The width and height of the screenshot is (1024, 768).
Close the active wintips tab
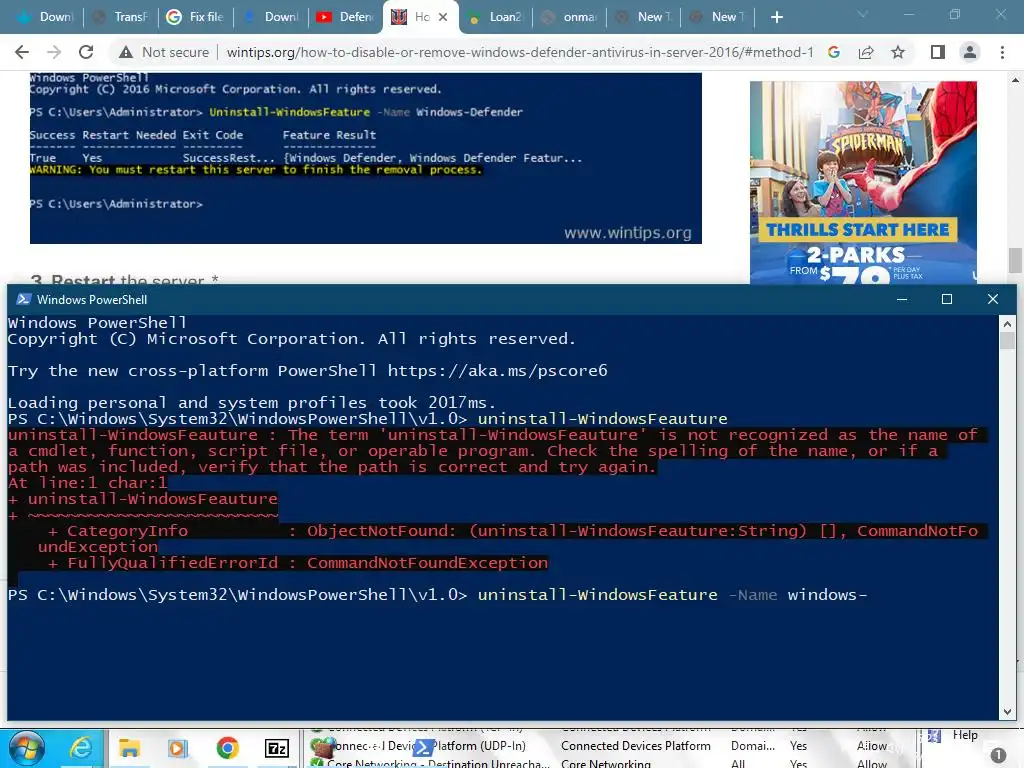[443, 17]
